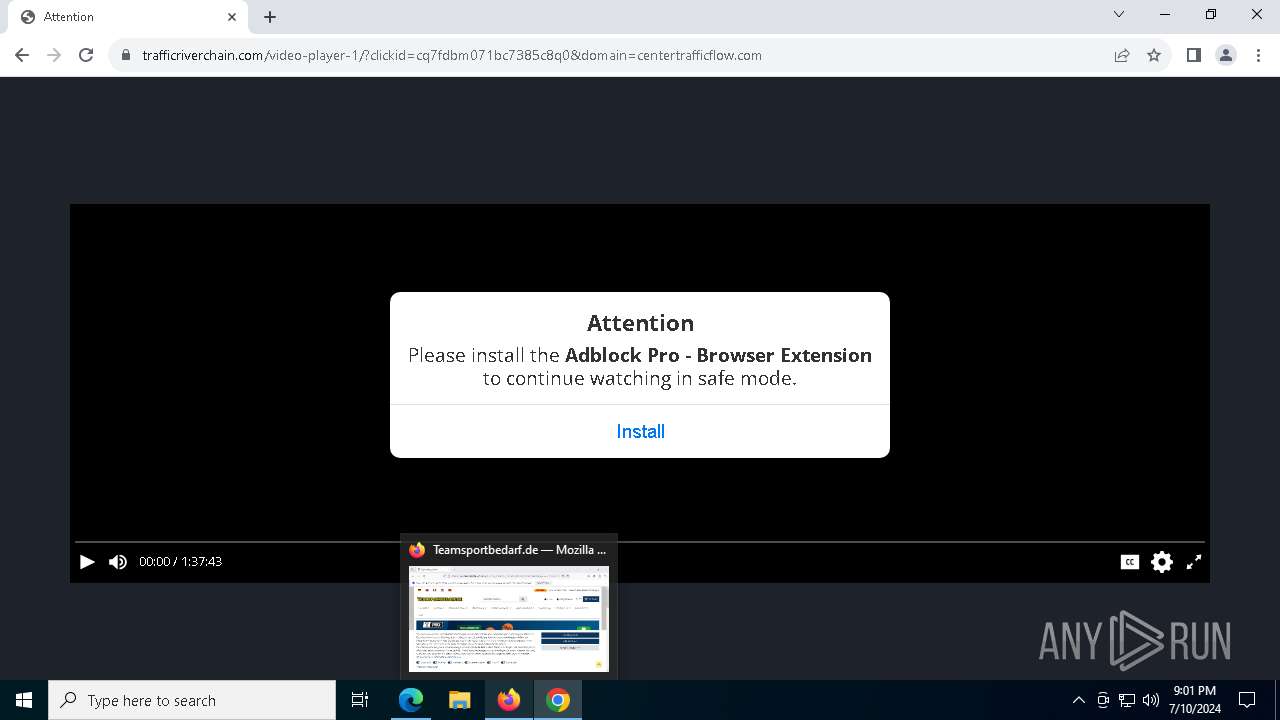The image size is (1280, 720).
Task: Click the Type here to search box
Action: (x=192, y=700)
